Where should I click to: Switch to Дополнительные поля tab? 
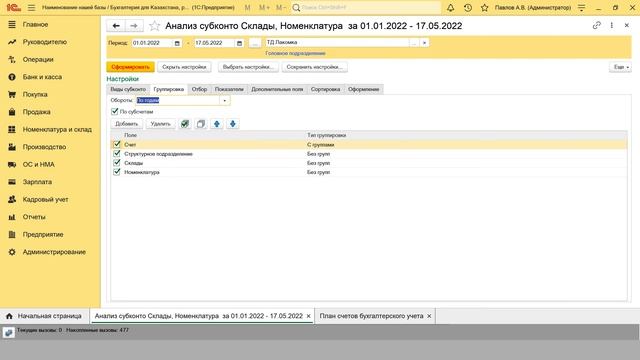click(x=277, y=89)
